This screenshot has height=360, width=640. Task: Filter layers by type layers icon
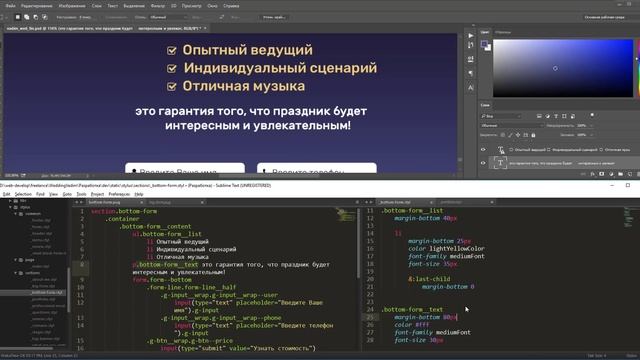pyautogui.click(x=556, y=116)
